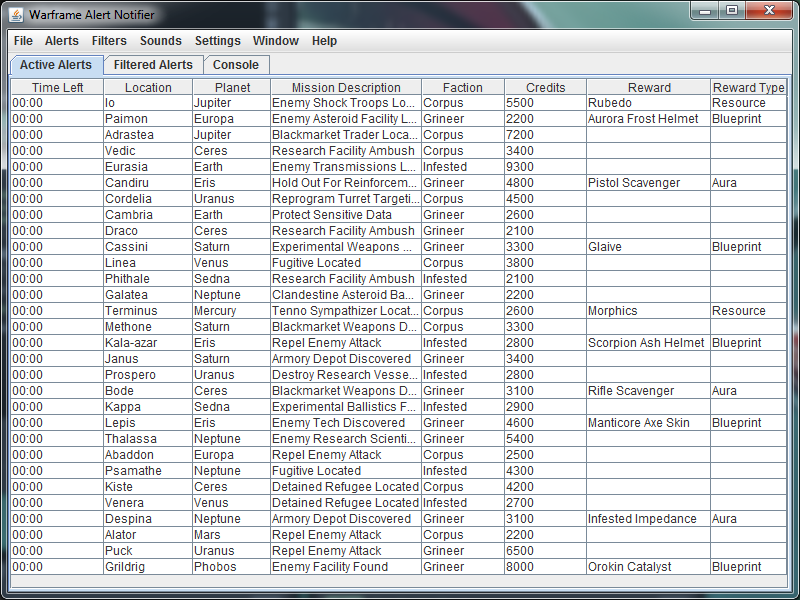Click the Java icon in title bar
800x600 pixels.
(17, 15)
